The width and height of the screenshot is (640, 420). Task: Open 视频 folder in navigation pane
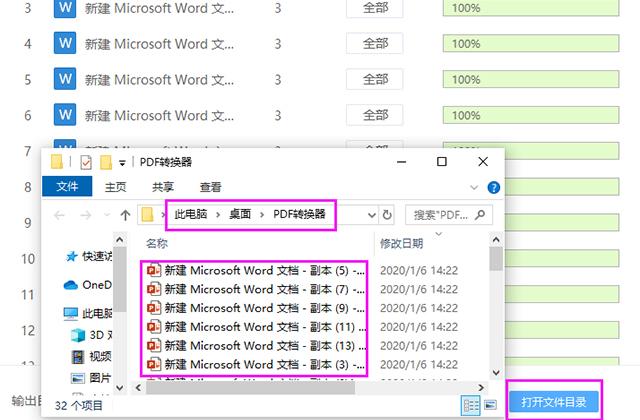(91, 356)
